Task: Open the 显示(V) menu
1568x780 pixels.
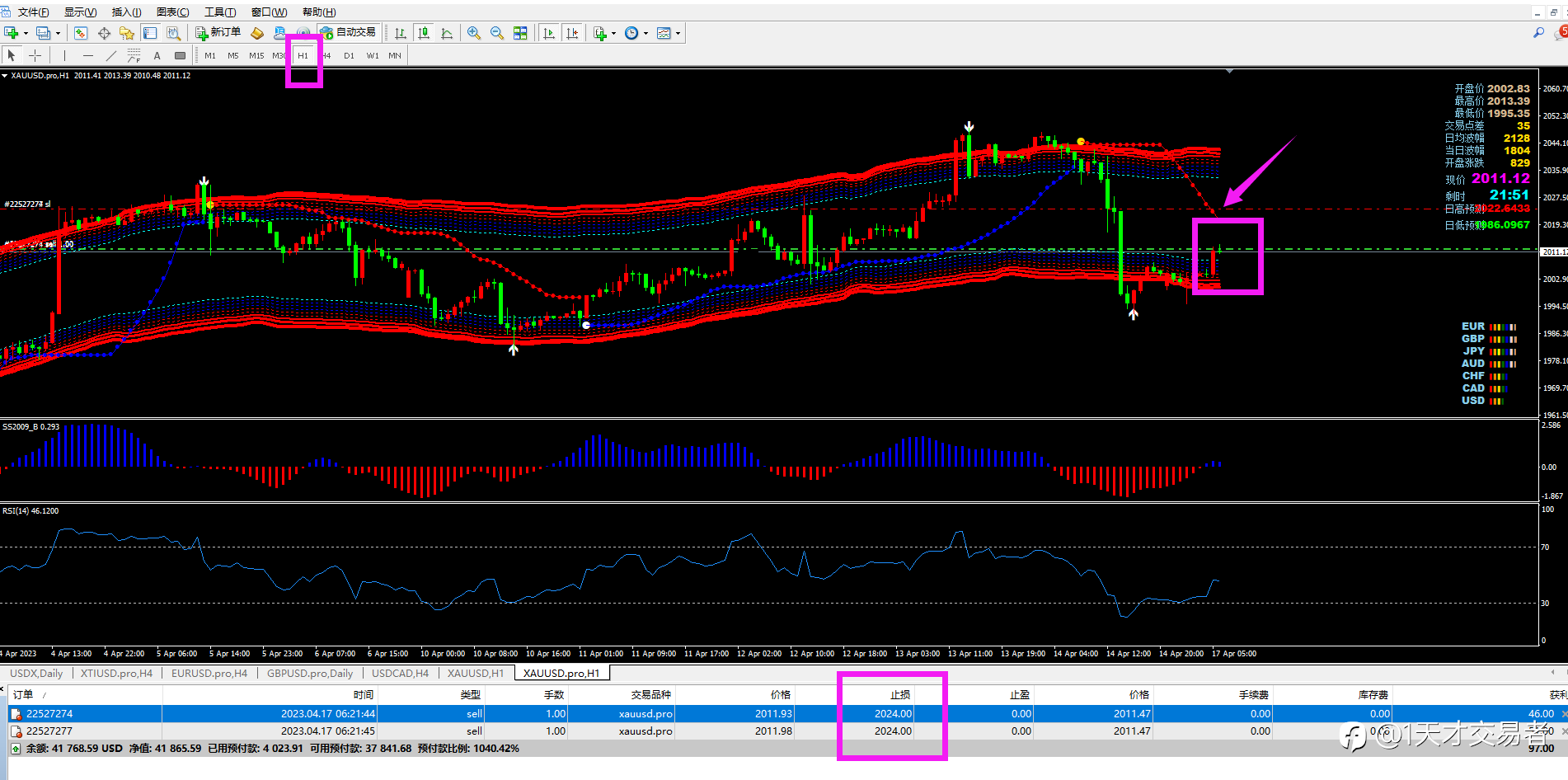Action: click(80, 12)
